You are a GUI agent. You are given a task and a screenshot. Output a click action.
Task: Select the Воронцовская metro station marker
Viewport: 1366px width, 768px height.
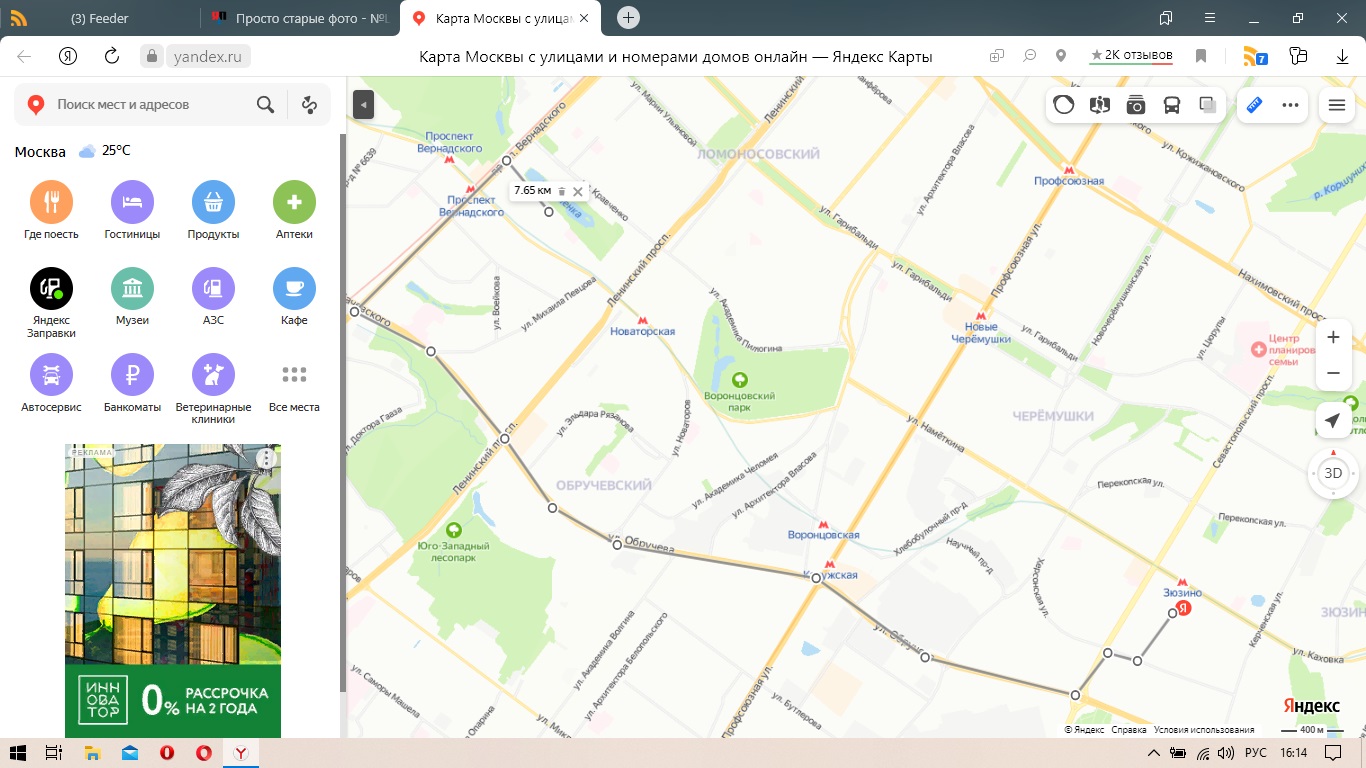[824, 530]
